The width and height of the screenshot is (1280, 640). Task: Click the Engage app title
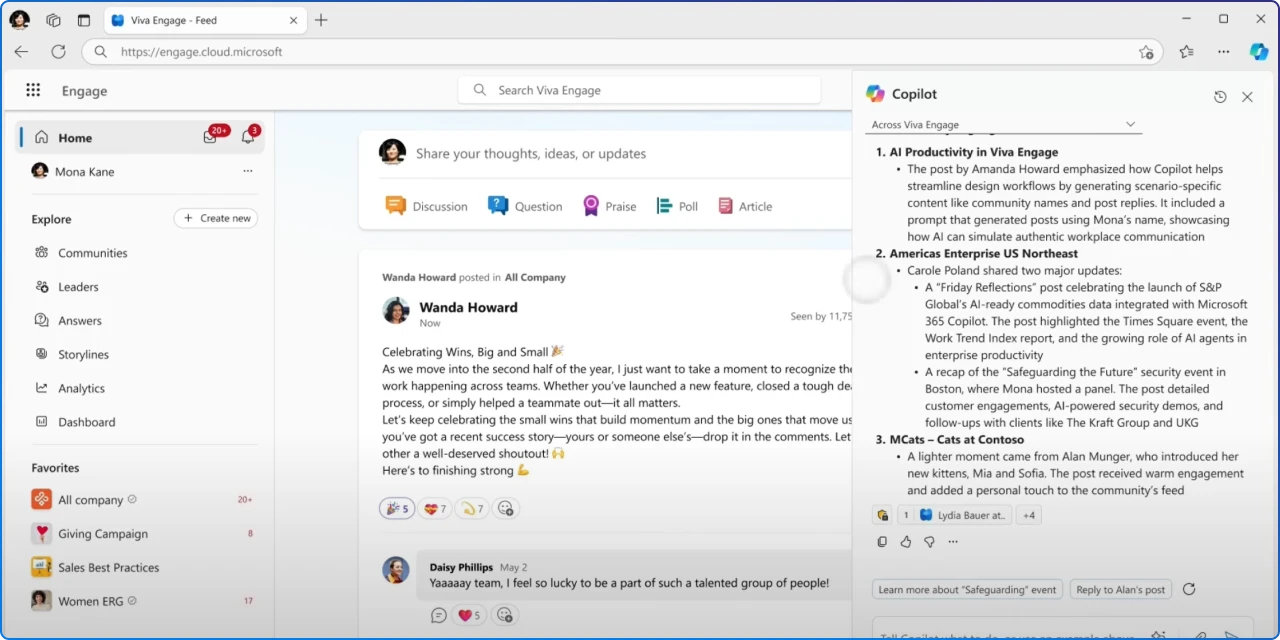coord(84,91)
